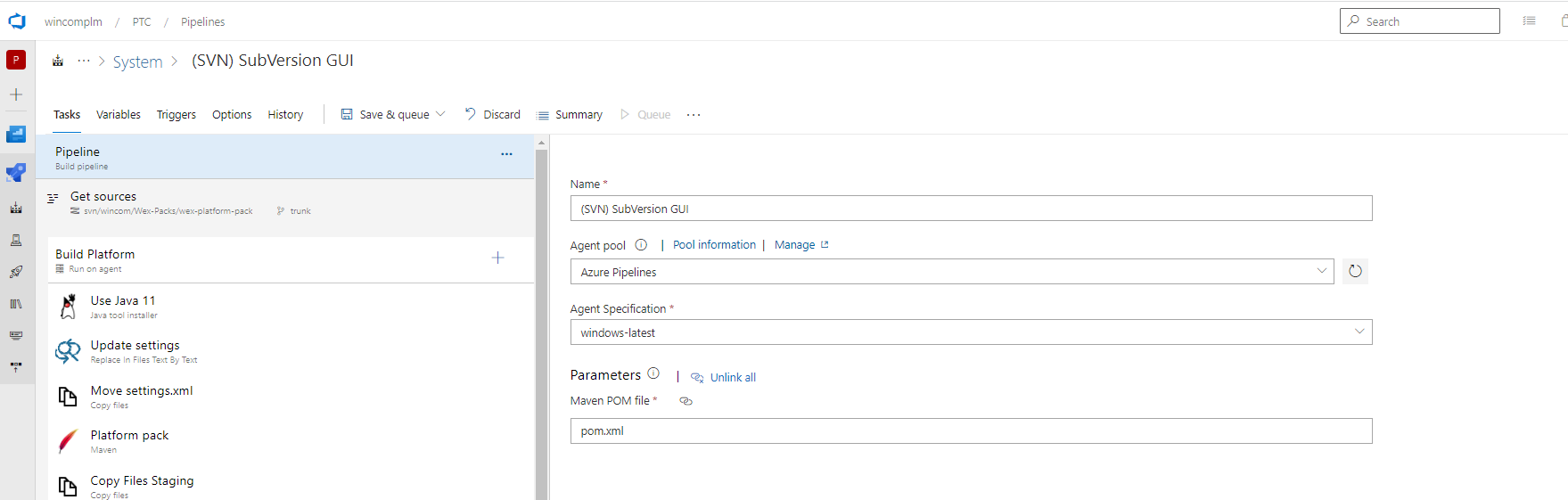
Task: Select the Update settings task
Action: click(x=291, y=351)
